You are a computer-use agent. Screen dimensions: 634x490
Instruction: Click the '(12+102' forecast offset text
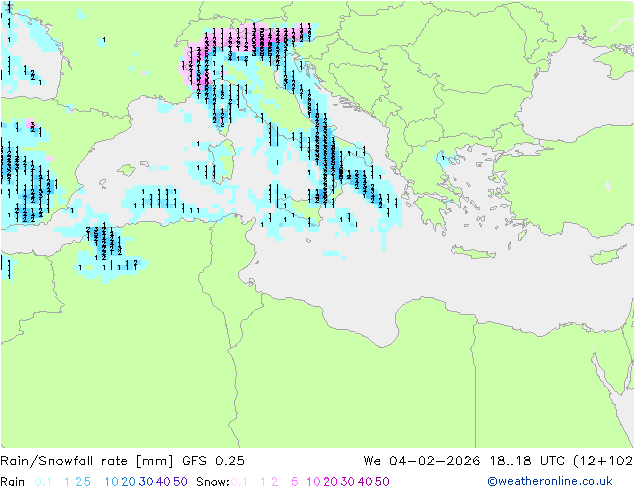tap(603, 461)
